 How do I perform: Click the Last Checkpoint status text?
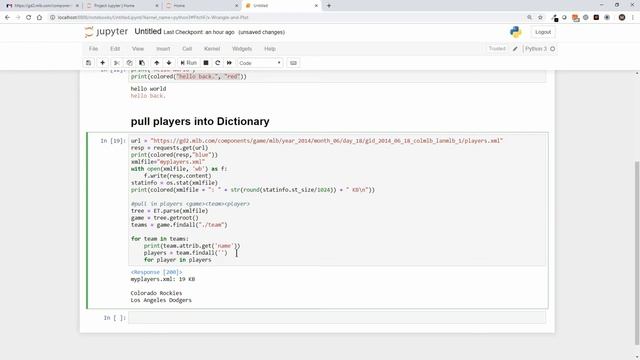tap(199, 32)
